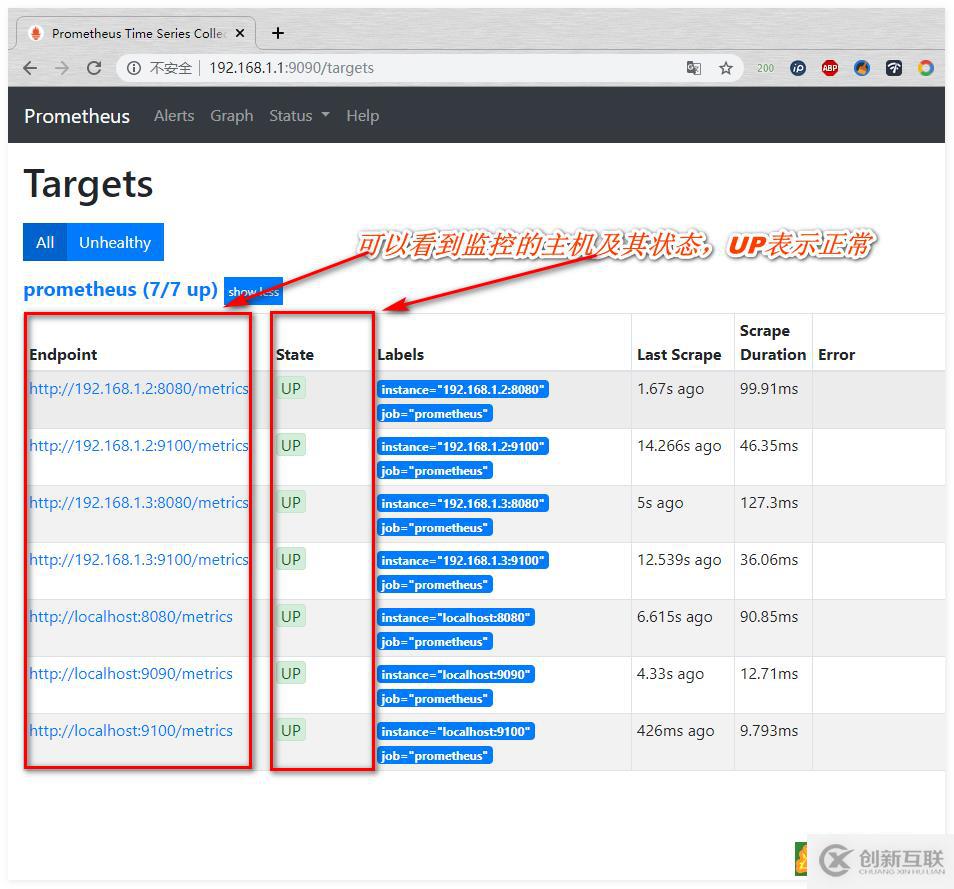Open a new browser tab

(x=277, y=33)
